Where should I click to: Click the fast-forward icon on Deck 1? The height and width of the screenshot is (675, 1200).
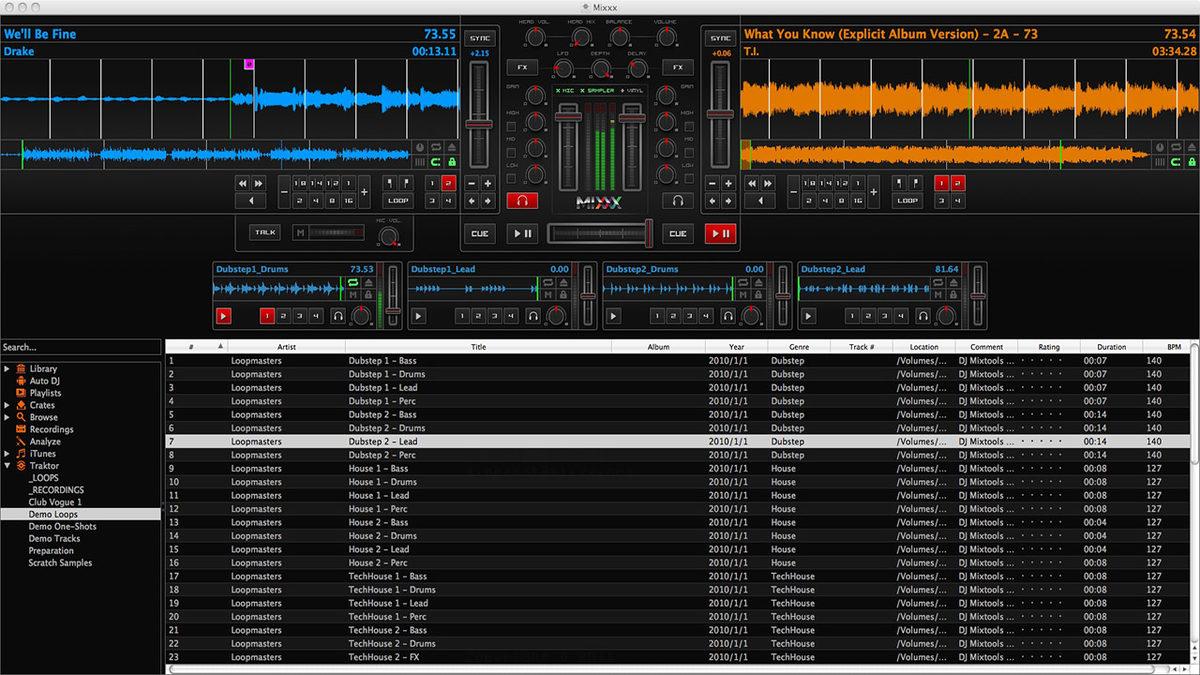pyautogui.click(x=257, y=184)
